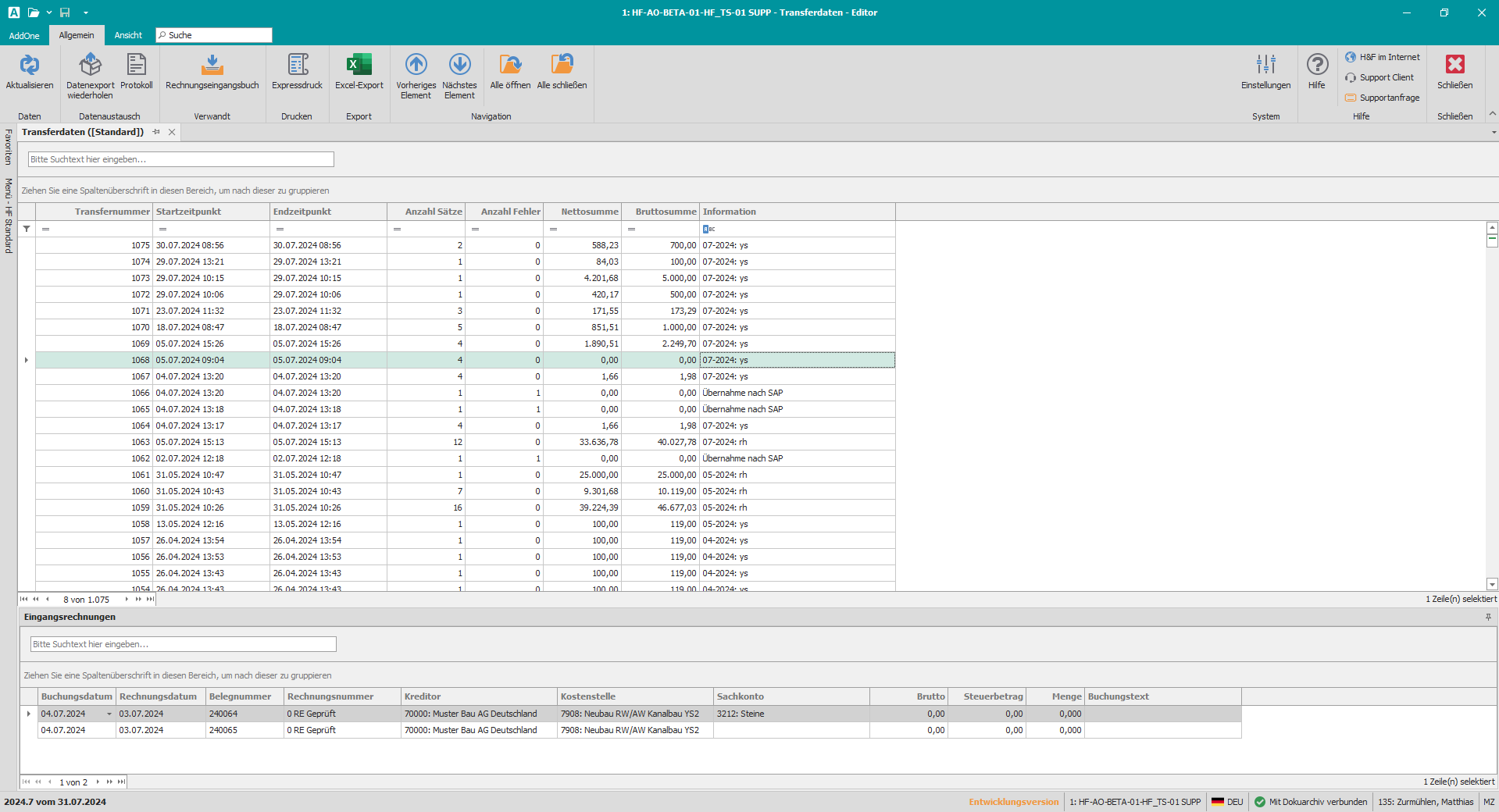
Task: Open Rechnungseingangsbuch from the ribbon
Action: pos(212,66)
